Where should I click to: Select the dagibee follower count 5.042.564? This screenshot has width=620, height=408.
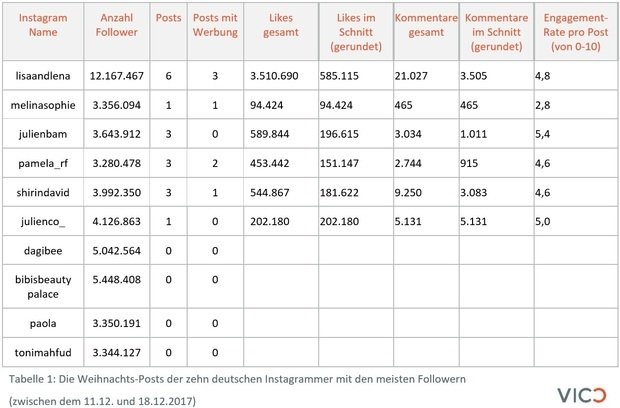117,251
